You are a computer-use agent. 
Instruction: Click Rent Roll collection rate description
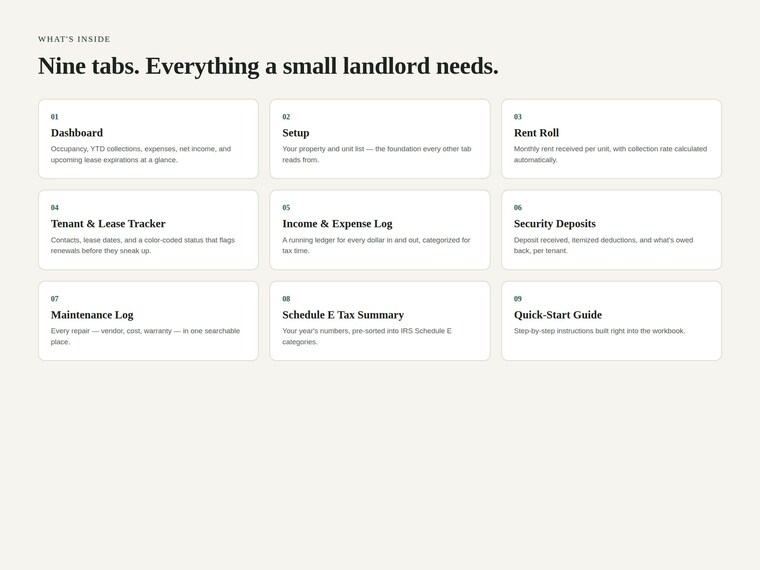(x=610, y=154)
